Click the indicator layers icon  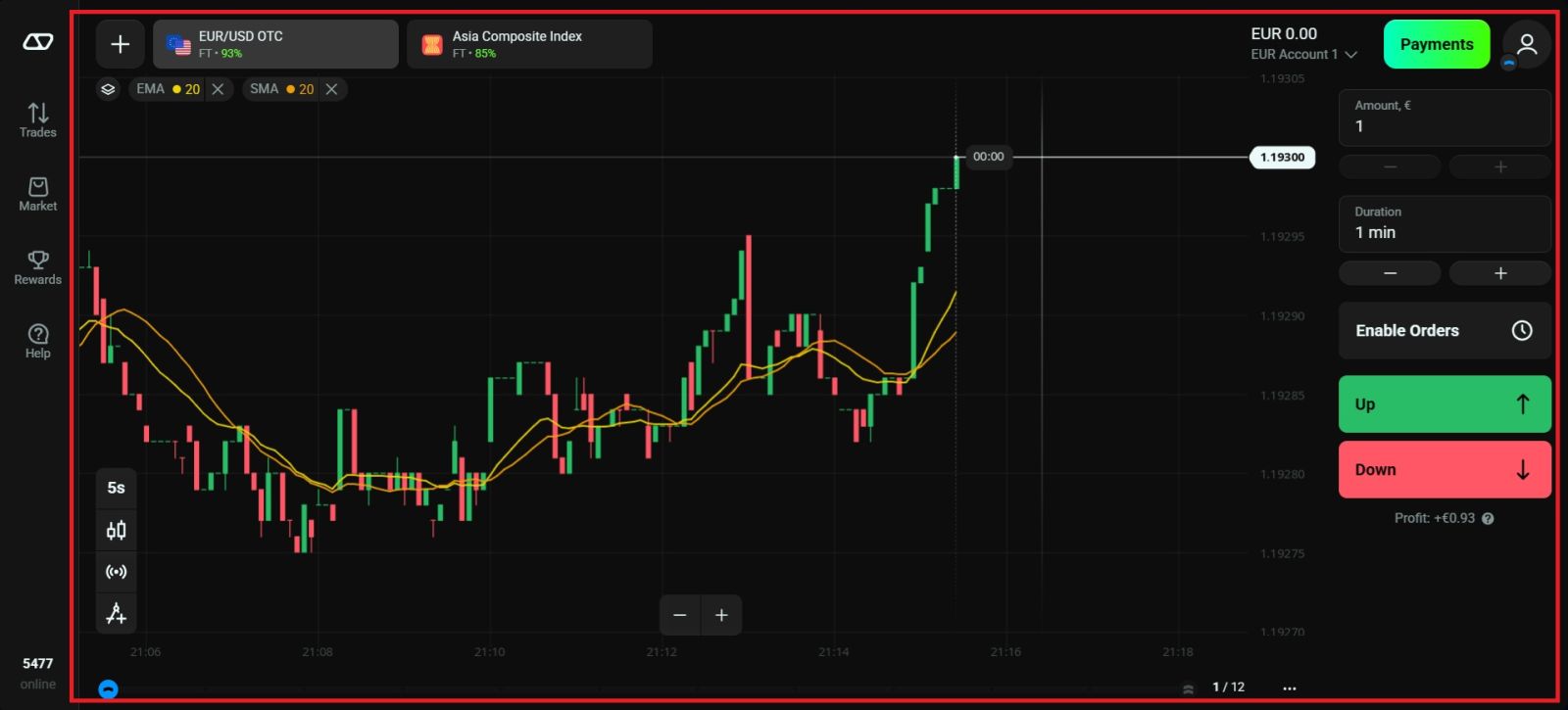click(108, 89)
